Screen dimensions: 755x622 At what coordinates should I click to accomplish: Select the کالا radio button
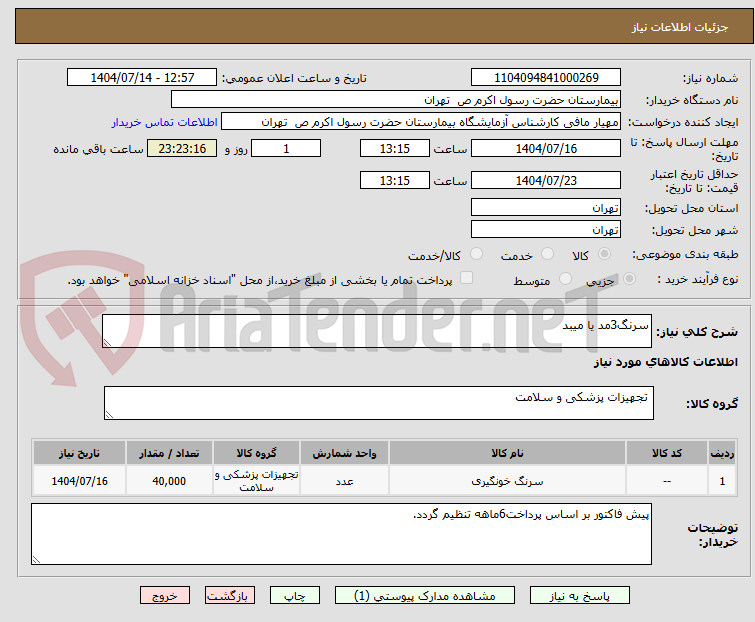(604, 254)
